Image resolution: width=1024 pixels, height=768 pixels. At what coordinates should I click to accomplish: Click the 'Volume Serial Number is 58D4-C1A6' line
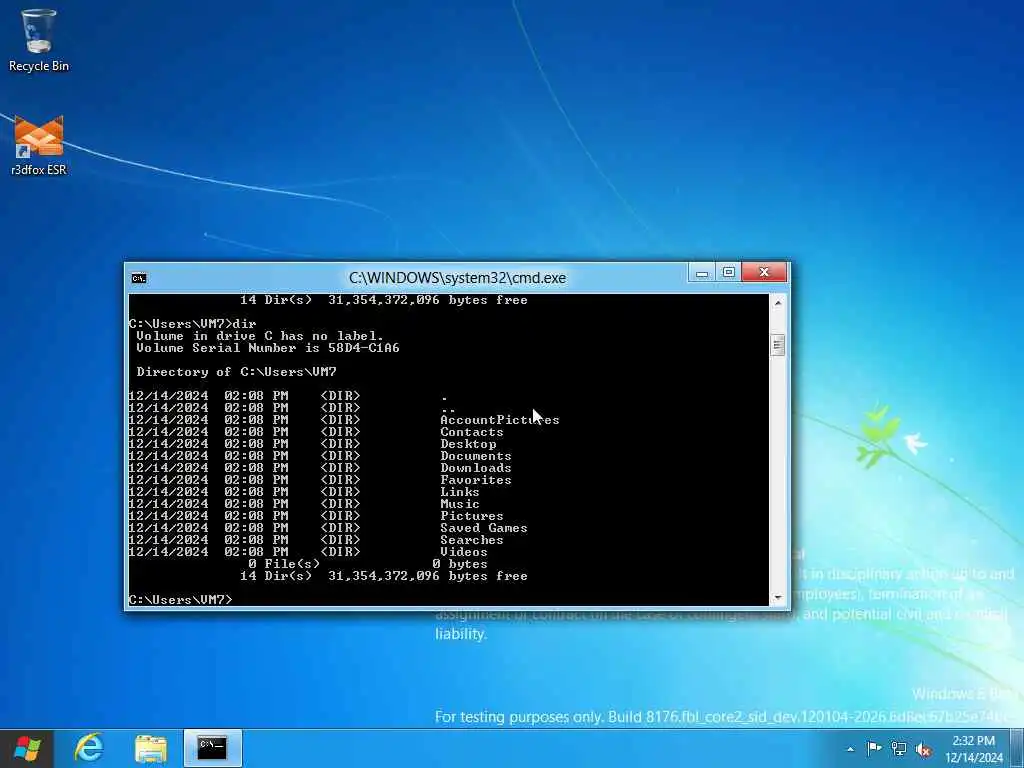click(268, 348)
